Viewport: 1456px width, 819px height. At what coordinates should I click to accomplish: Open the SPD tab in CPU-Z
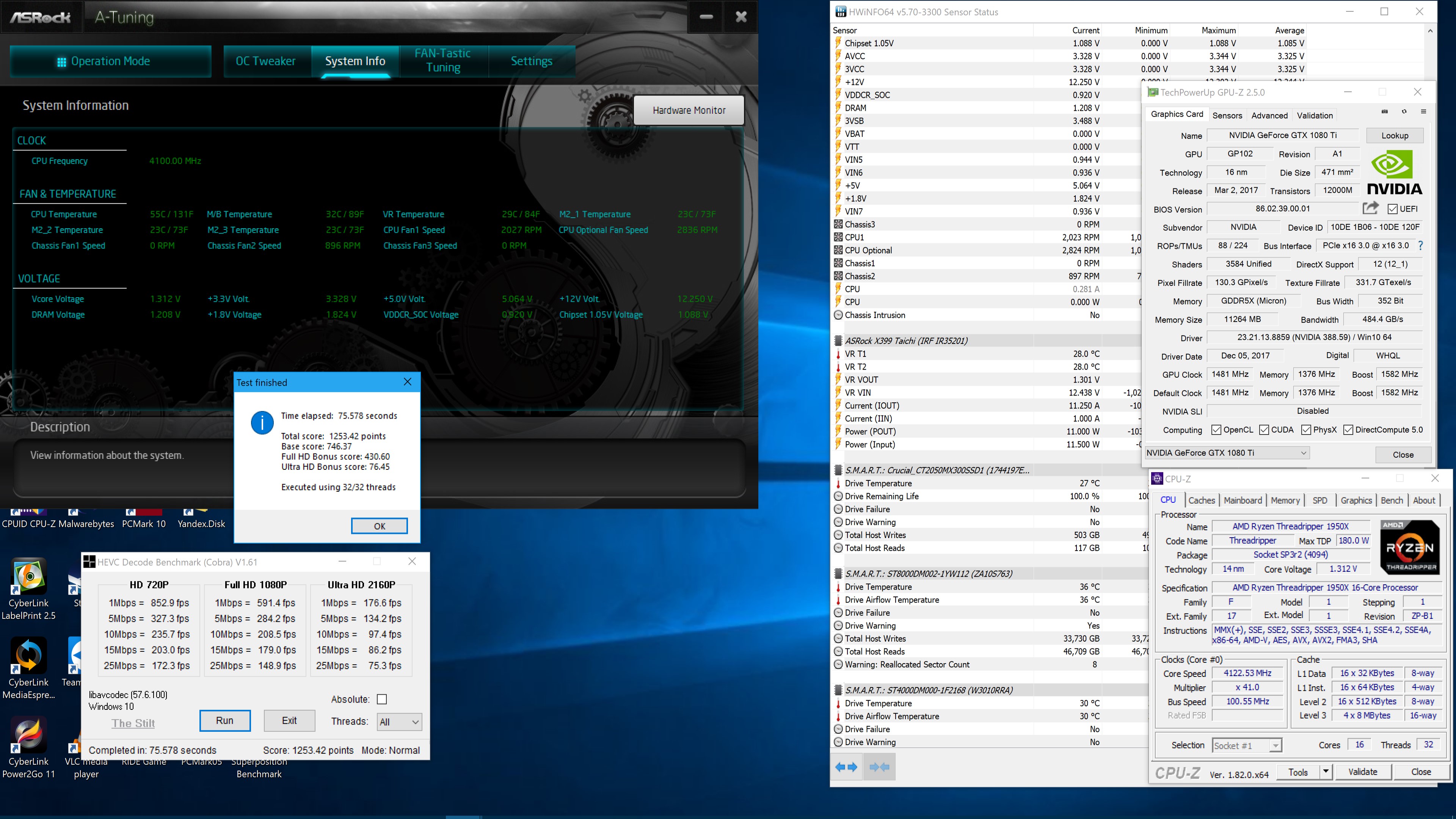(x=1320, y=500)
